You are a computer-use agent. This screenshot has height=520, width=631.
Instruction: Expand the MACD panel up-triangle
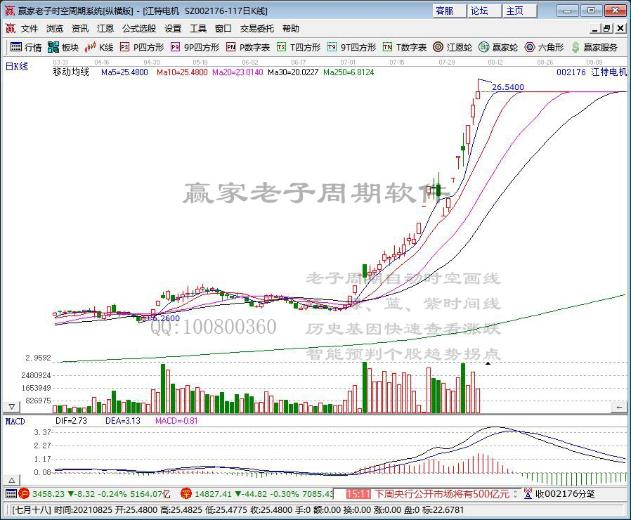(12, 479)
